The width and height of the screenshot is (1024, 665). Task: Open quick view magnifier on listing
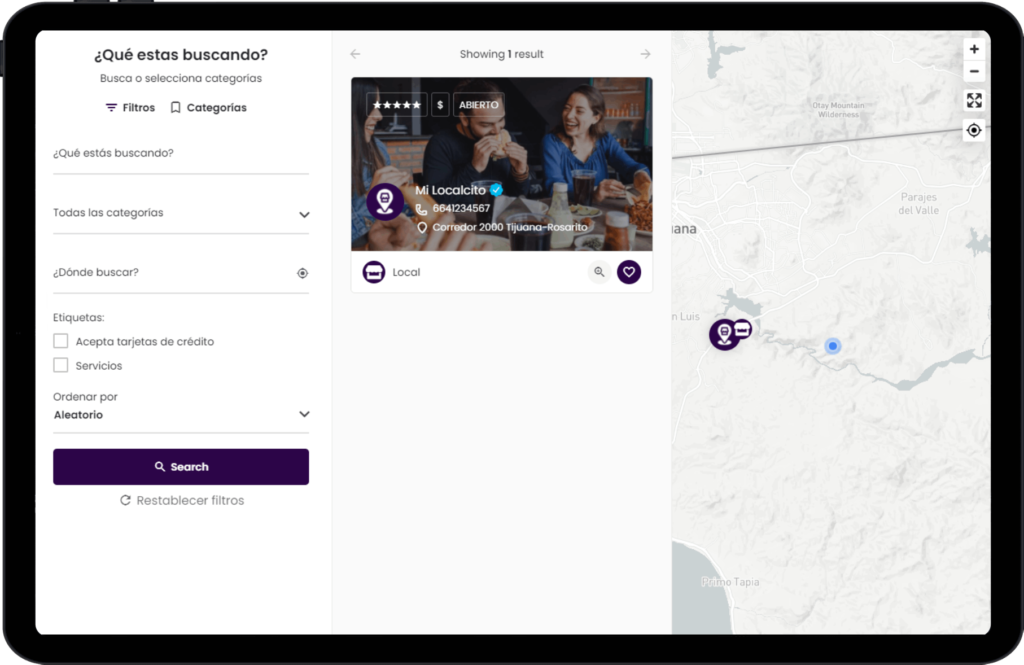click(x=599, y=272)
